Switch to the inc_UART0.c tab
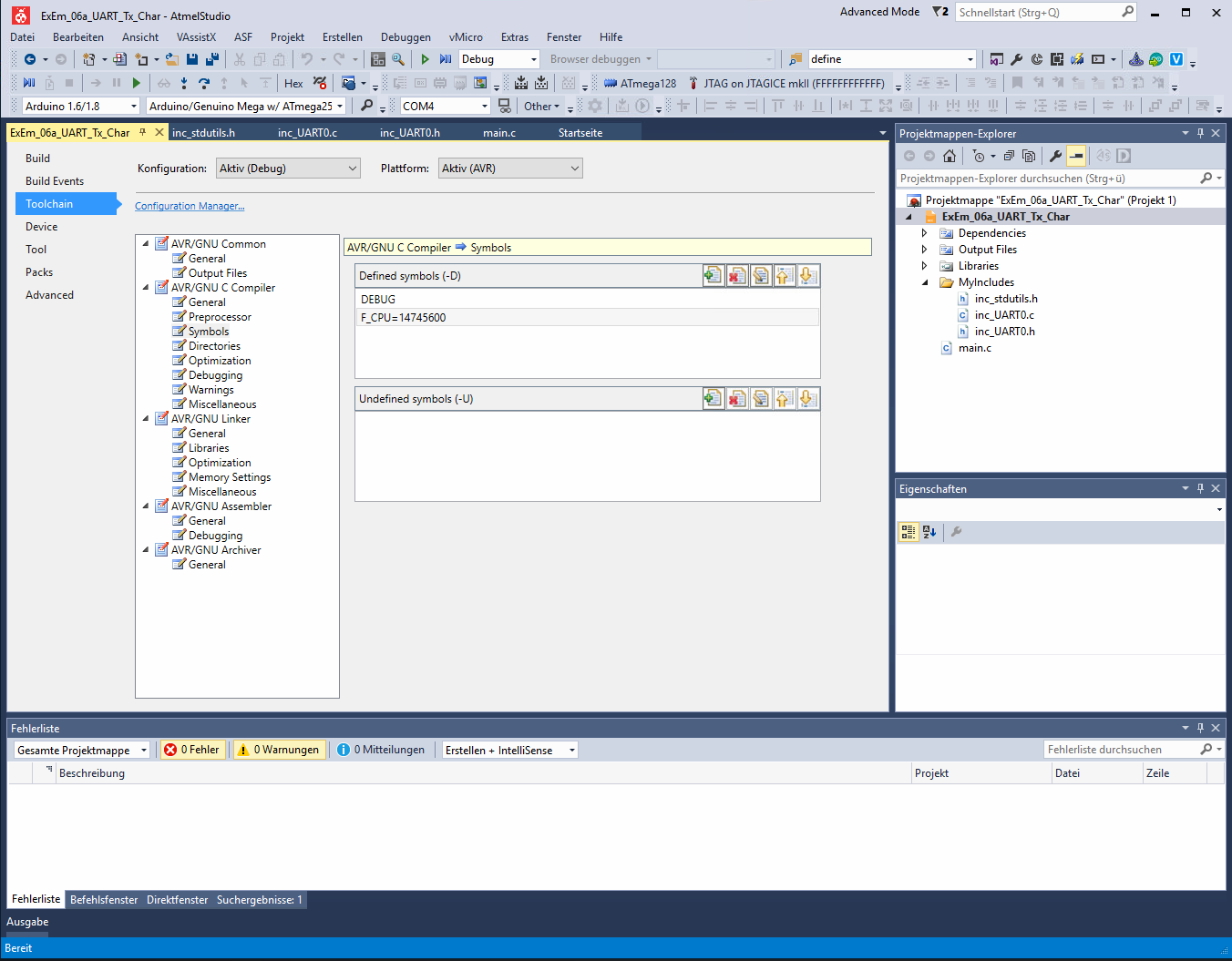The image size is (1232, 961). [307, 133]
